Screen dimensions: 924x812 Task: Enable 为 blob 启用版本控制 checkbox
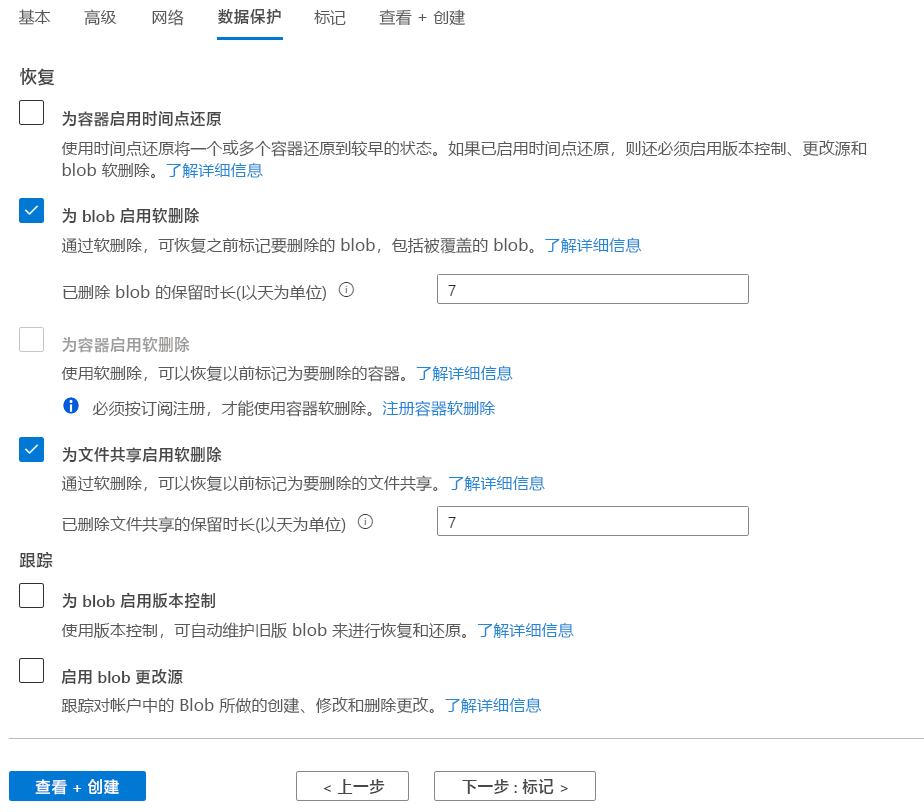(31, 595)
